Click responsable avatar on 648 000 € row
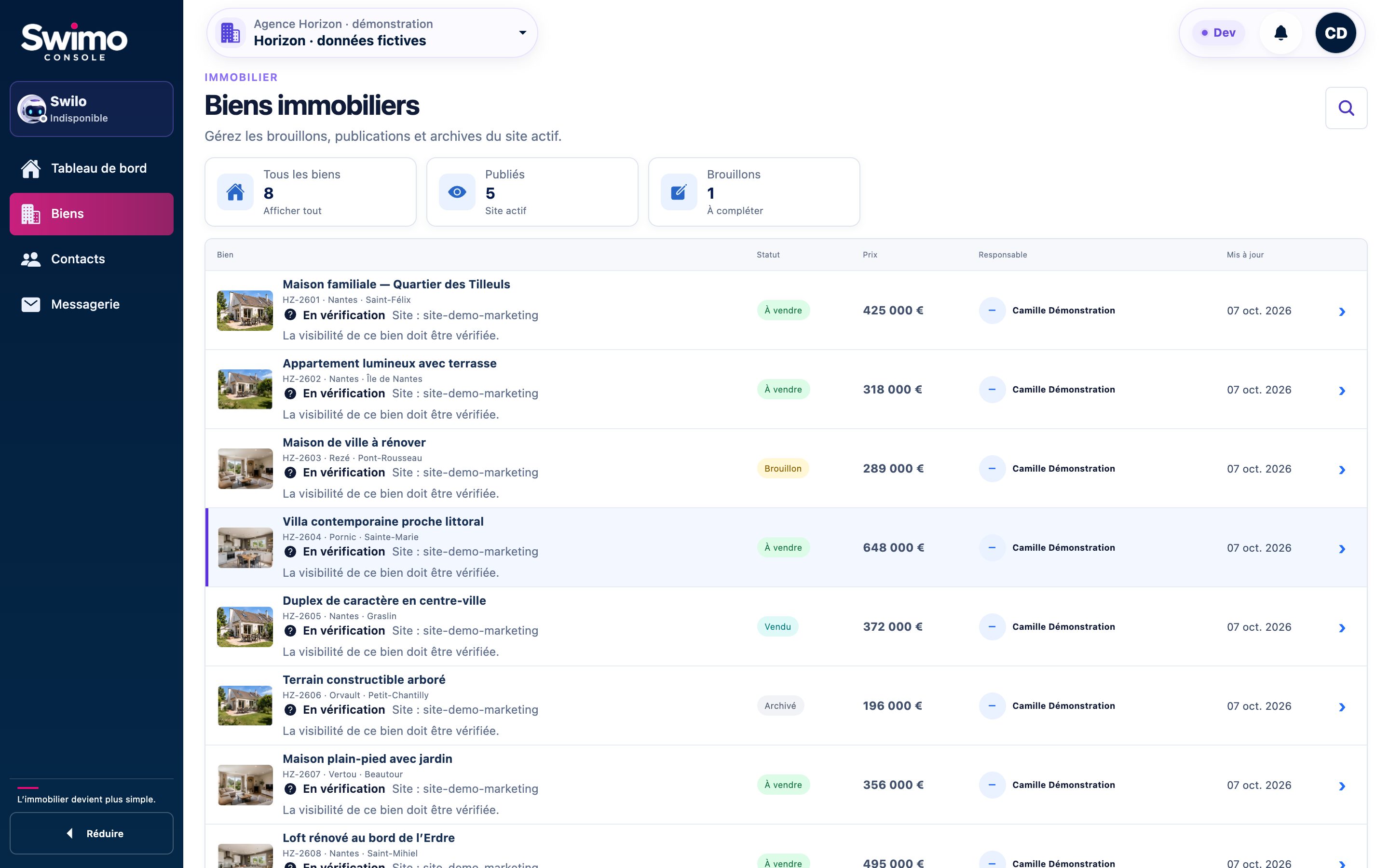Screen dimensions: 1389x868 click(992, 548)
